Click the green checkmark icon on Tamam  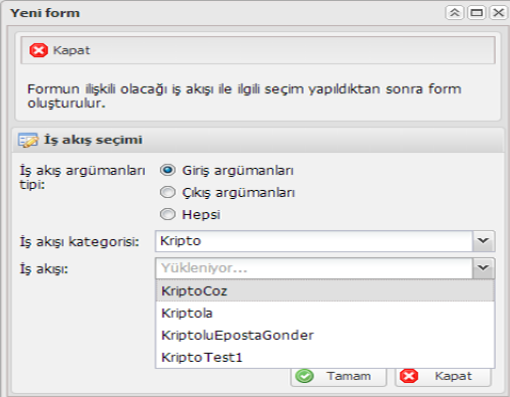(x=304, y=376)
